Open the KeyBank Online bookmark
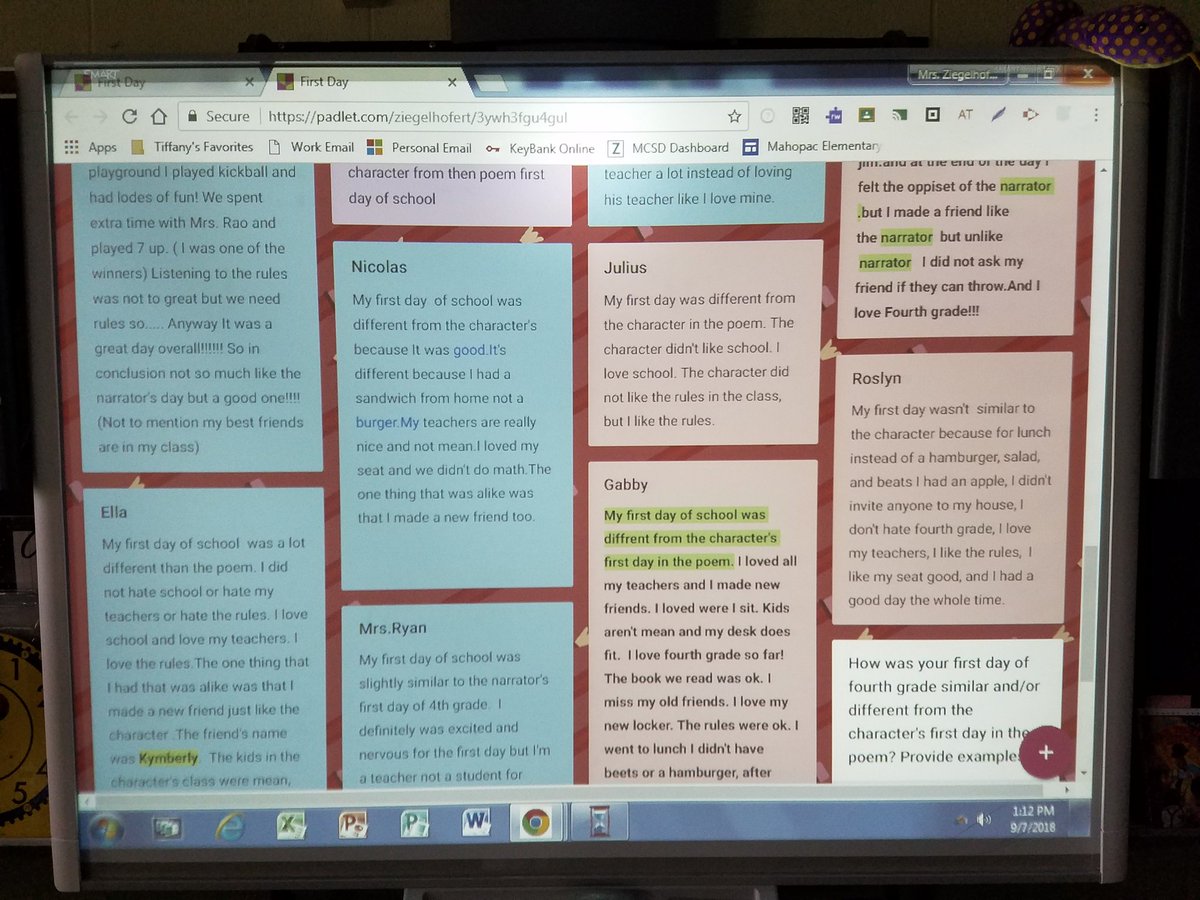1200x900 pixels. point(540,148)
